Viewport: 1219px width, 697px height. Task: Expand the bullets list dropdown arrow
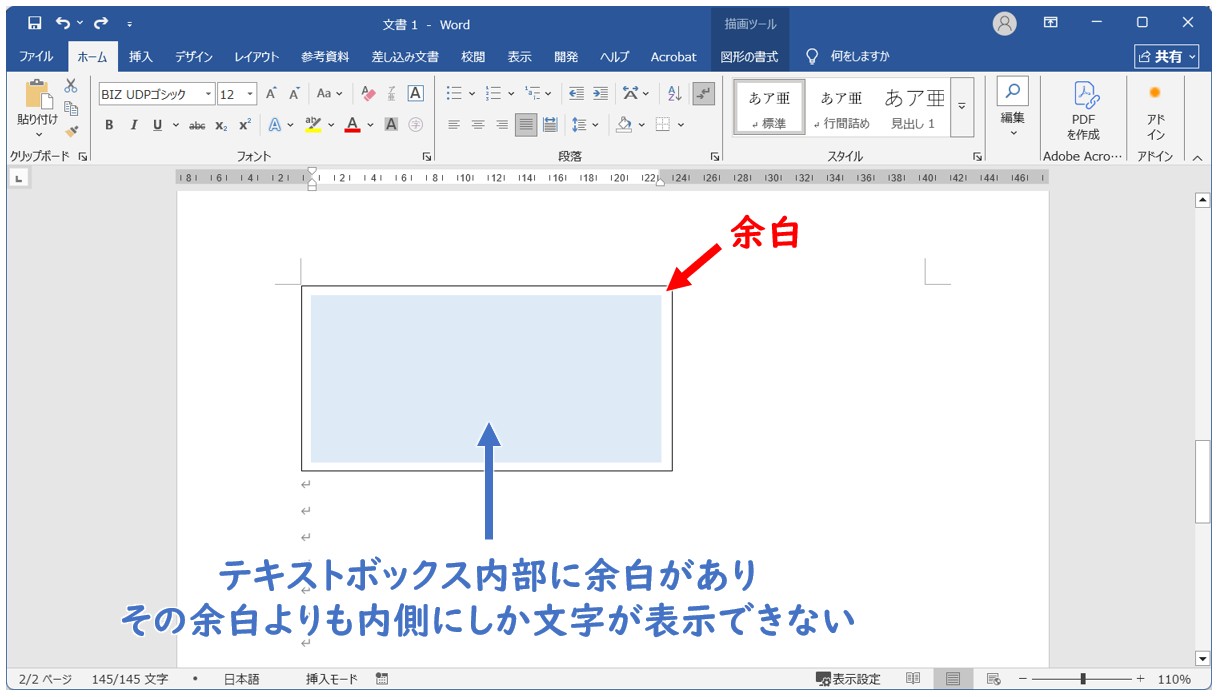pyautogui.click(x=472, y=94)
